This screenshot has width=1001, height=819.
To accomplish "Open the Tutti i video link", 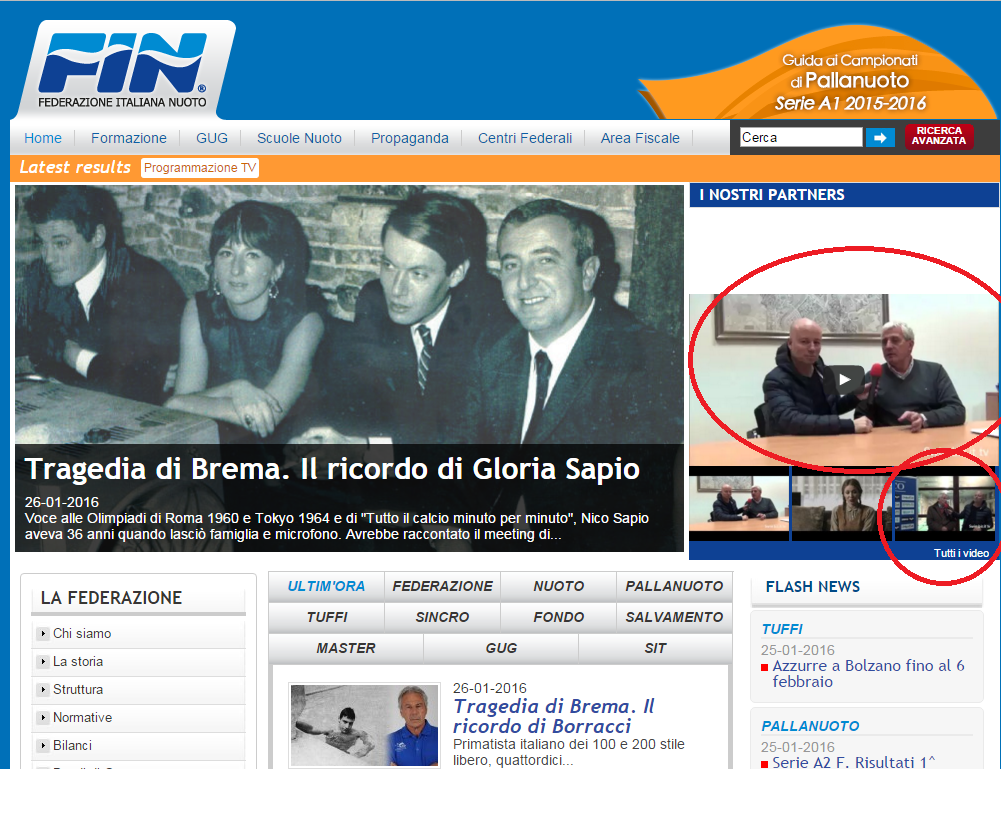I will (x=961, y=553).
